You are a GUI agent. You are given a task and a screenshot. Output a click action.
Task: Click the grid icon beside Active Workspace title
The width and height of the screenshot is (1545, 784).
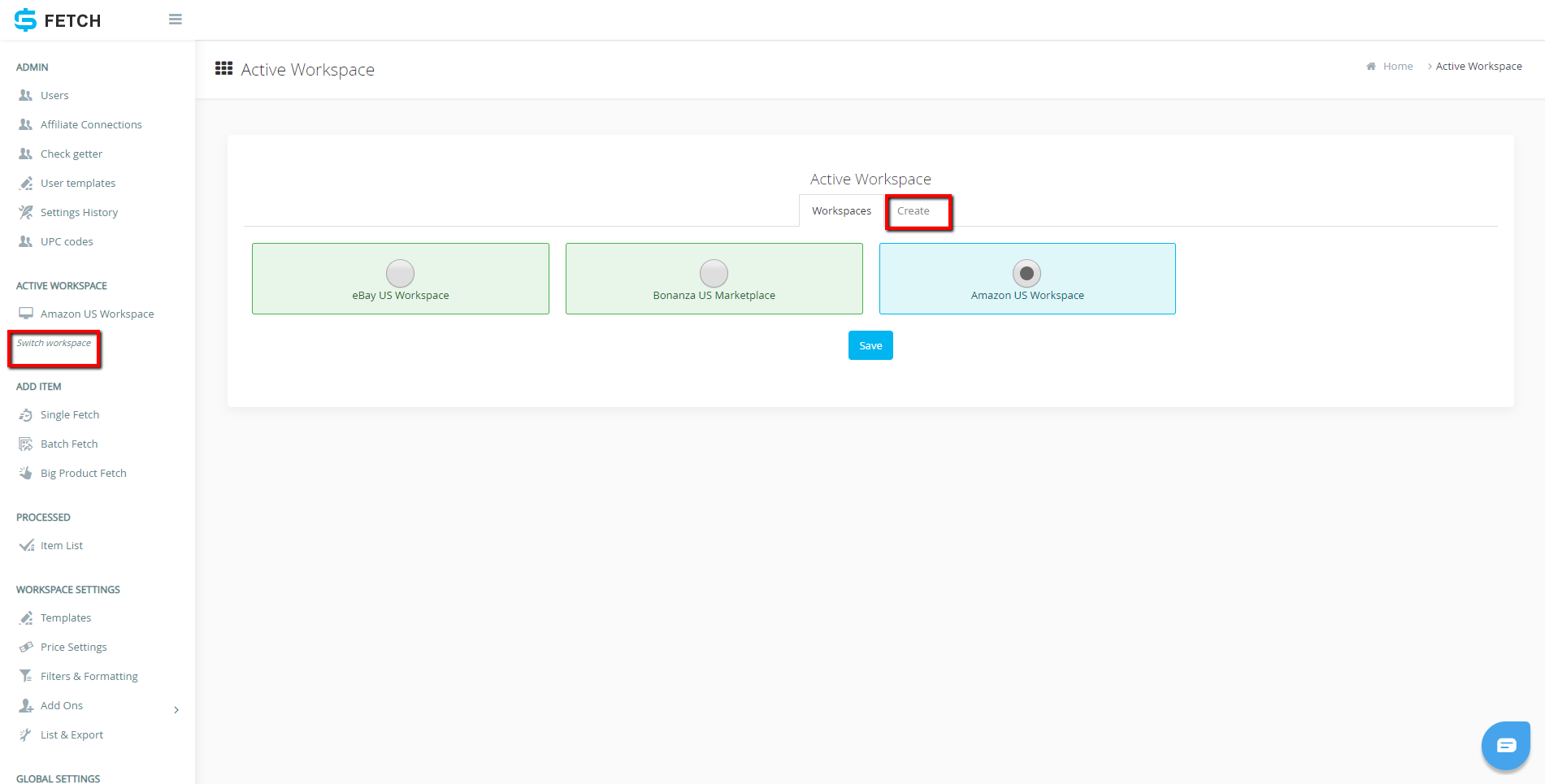(224, 68)
